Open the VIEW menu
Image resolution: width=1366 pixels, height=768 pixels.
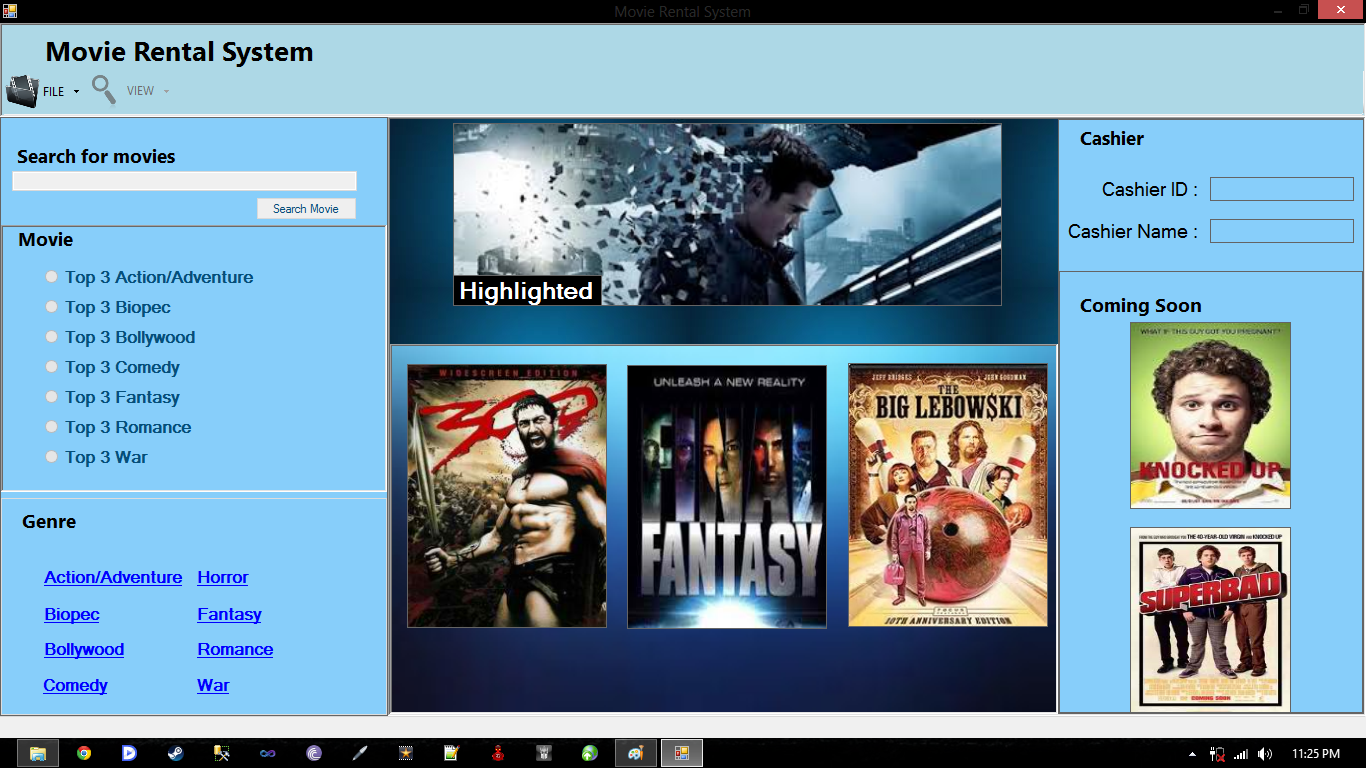tap(140, 91)
